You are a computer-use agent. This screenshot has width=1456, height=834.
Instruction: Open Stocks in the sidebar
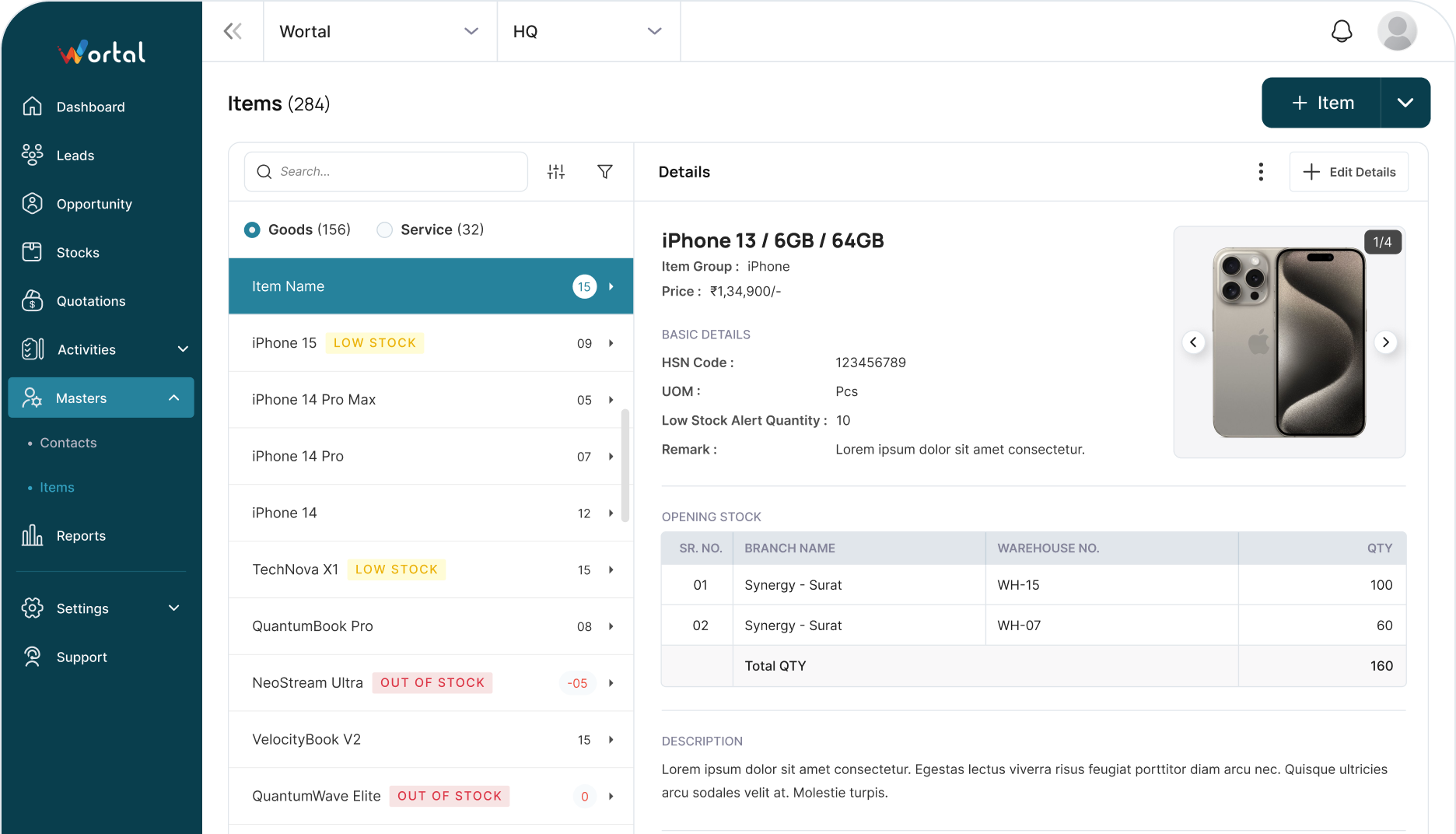point(78,253)
